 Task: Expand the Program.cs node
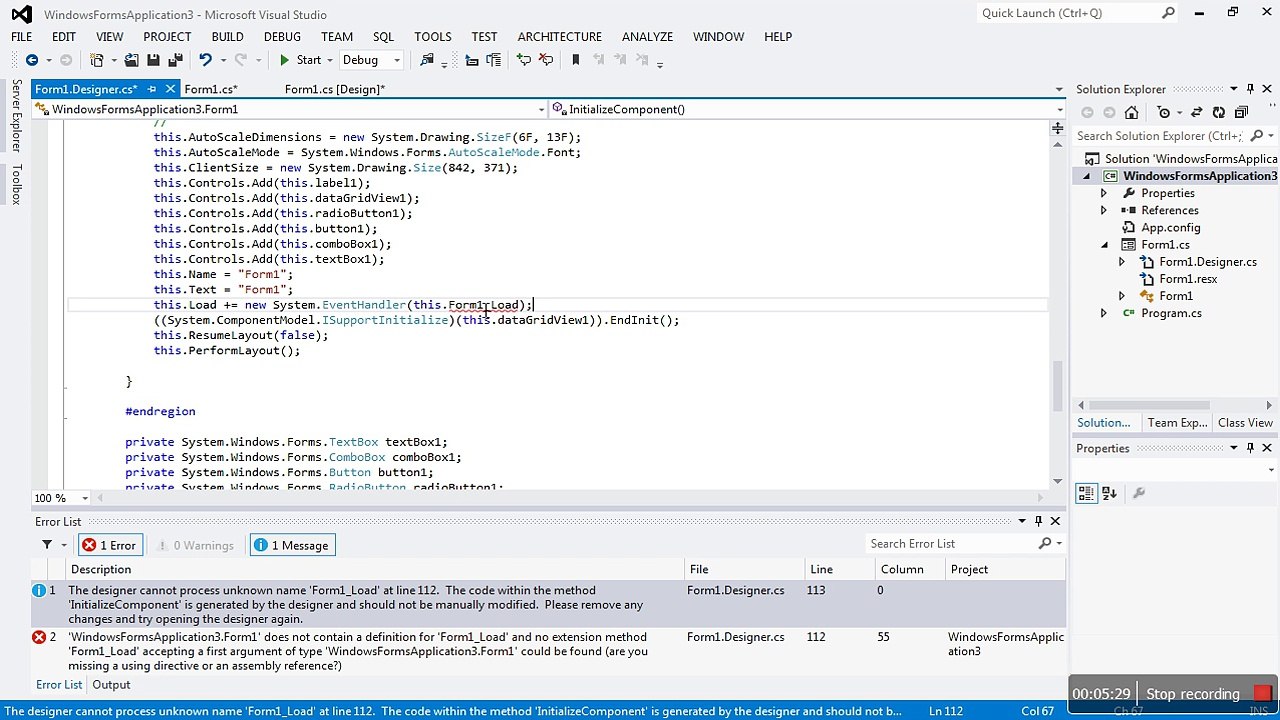point(1104,313)
